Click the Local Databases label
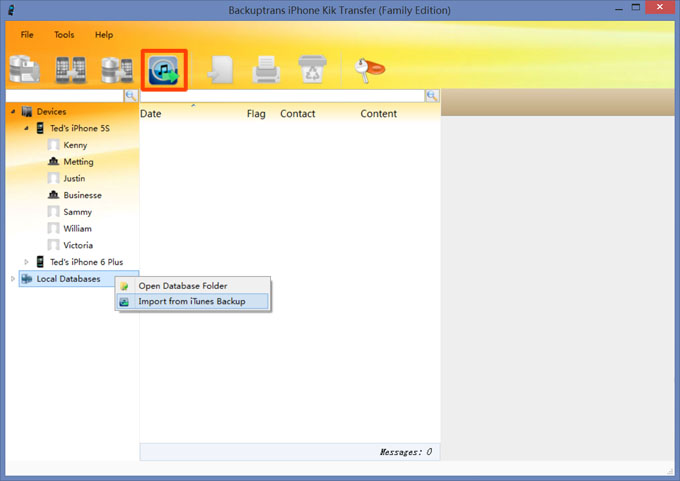 coord(69,279)
